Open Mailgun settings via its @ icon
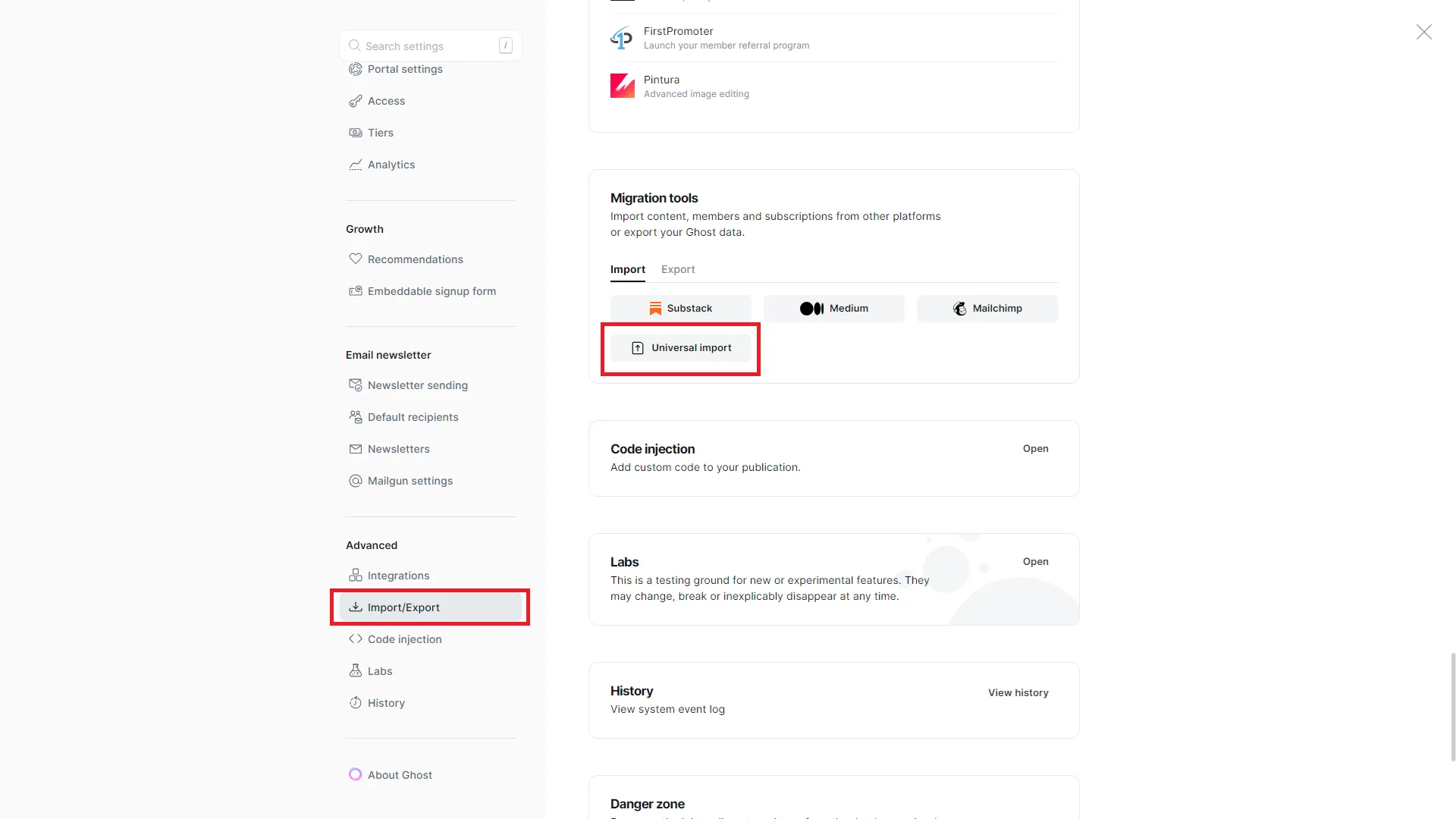1456x819 pixels. [x=356, y=481]
